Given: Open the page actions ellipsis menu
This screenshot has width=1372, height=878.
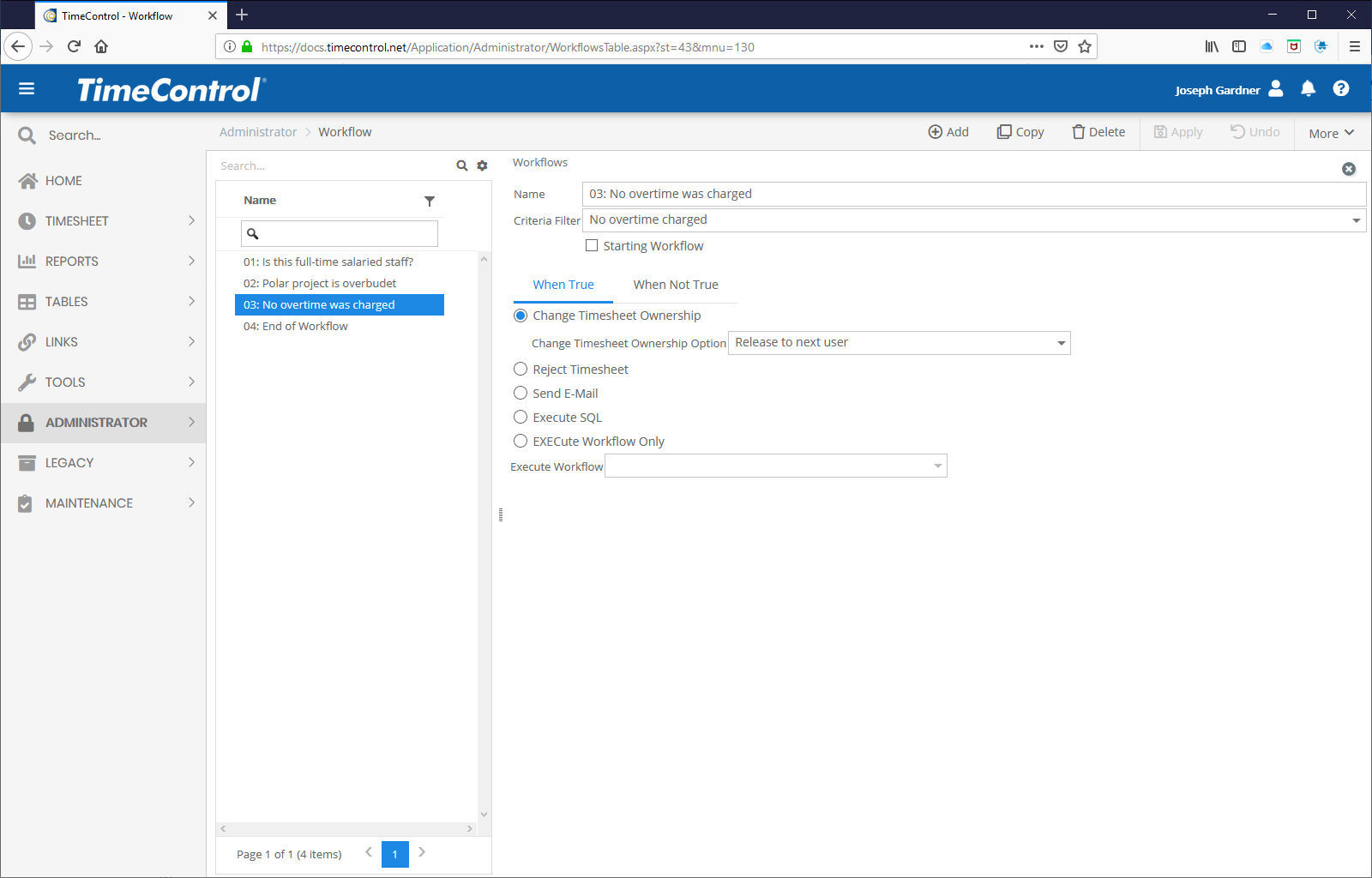Looking at the screenshot, I should click(1036, 46).
